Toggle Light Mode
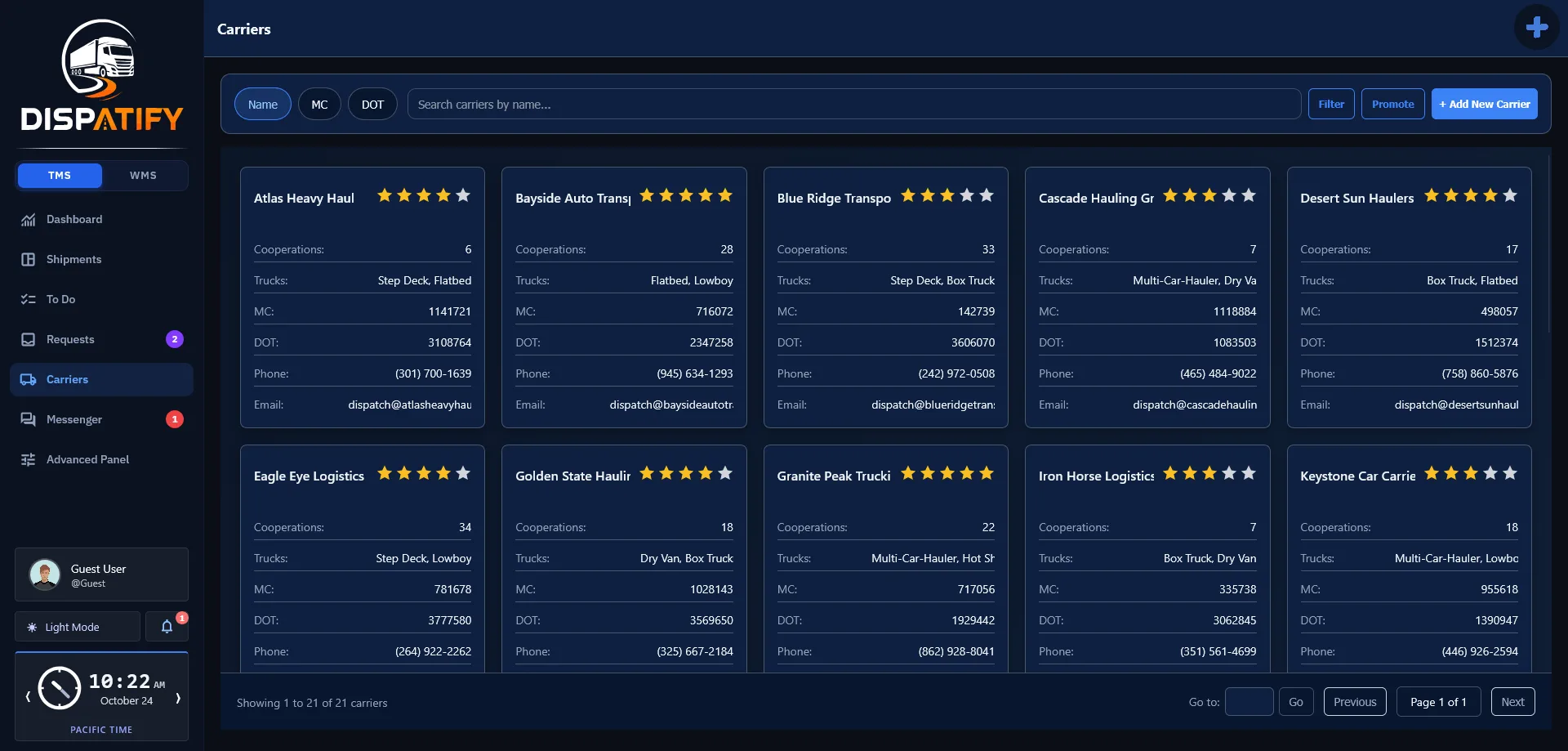 (x=78, y=627)
